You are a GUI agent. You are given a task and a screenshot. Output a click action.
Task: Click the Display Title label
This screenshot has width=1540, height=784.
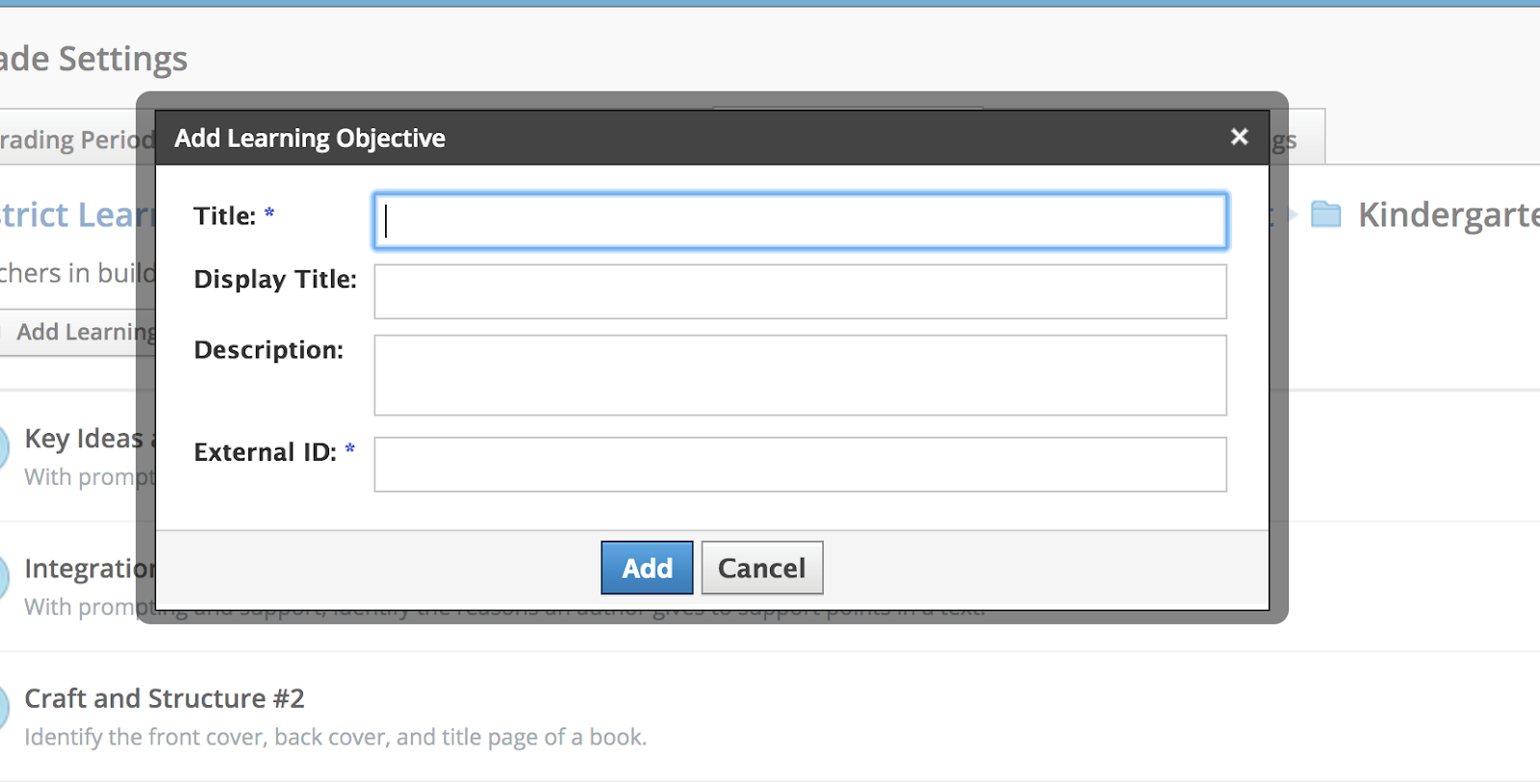274,280
